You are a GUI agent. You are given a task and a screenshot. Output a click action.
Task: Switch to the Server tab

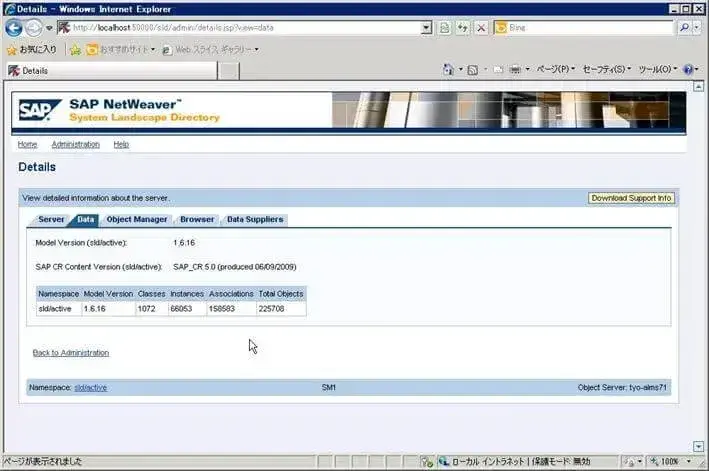[51, 219]
